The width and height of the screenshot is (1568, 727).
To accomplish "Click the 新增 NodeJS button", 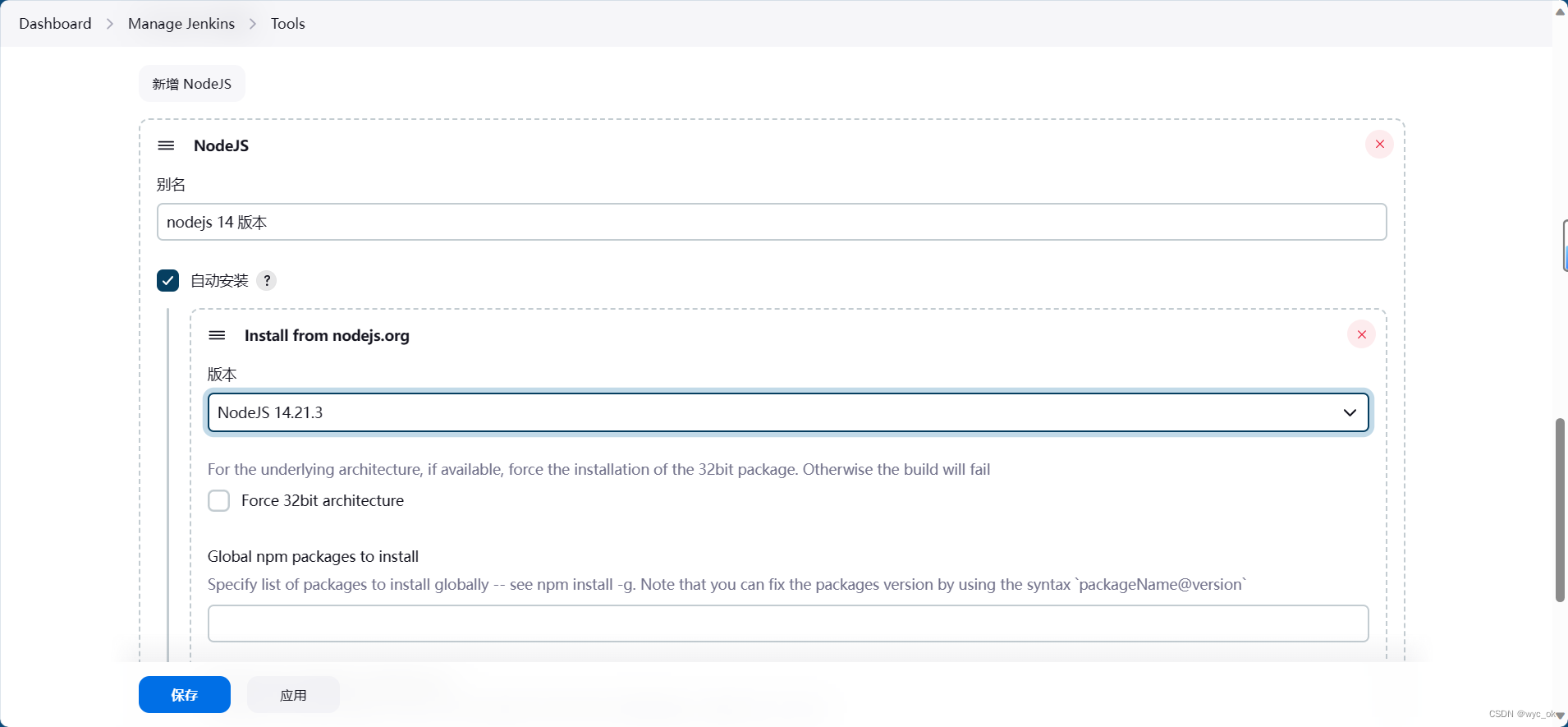I will [192, 84].
